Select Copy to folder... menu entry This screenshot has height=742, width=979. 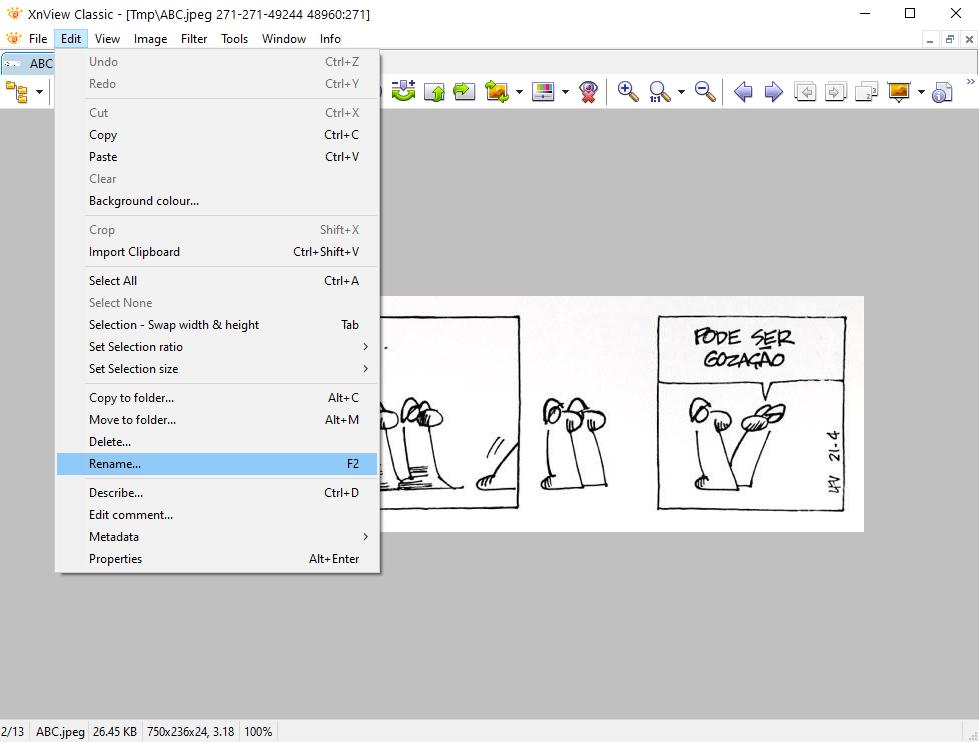131,398
